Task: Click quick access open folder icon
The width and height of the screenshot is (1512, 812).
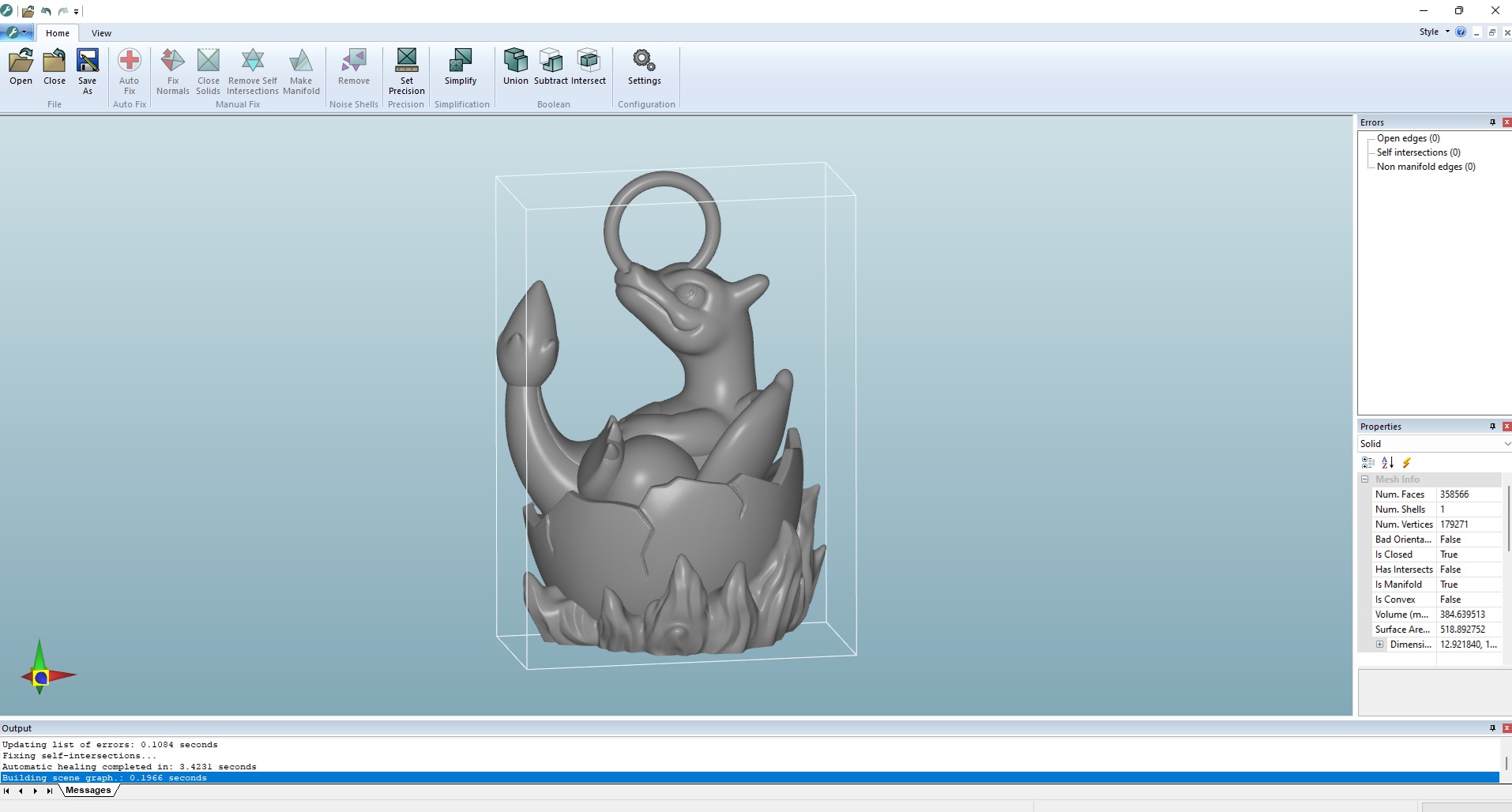Action: tap(28, 11)
